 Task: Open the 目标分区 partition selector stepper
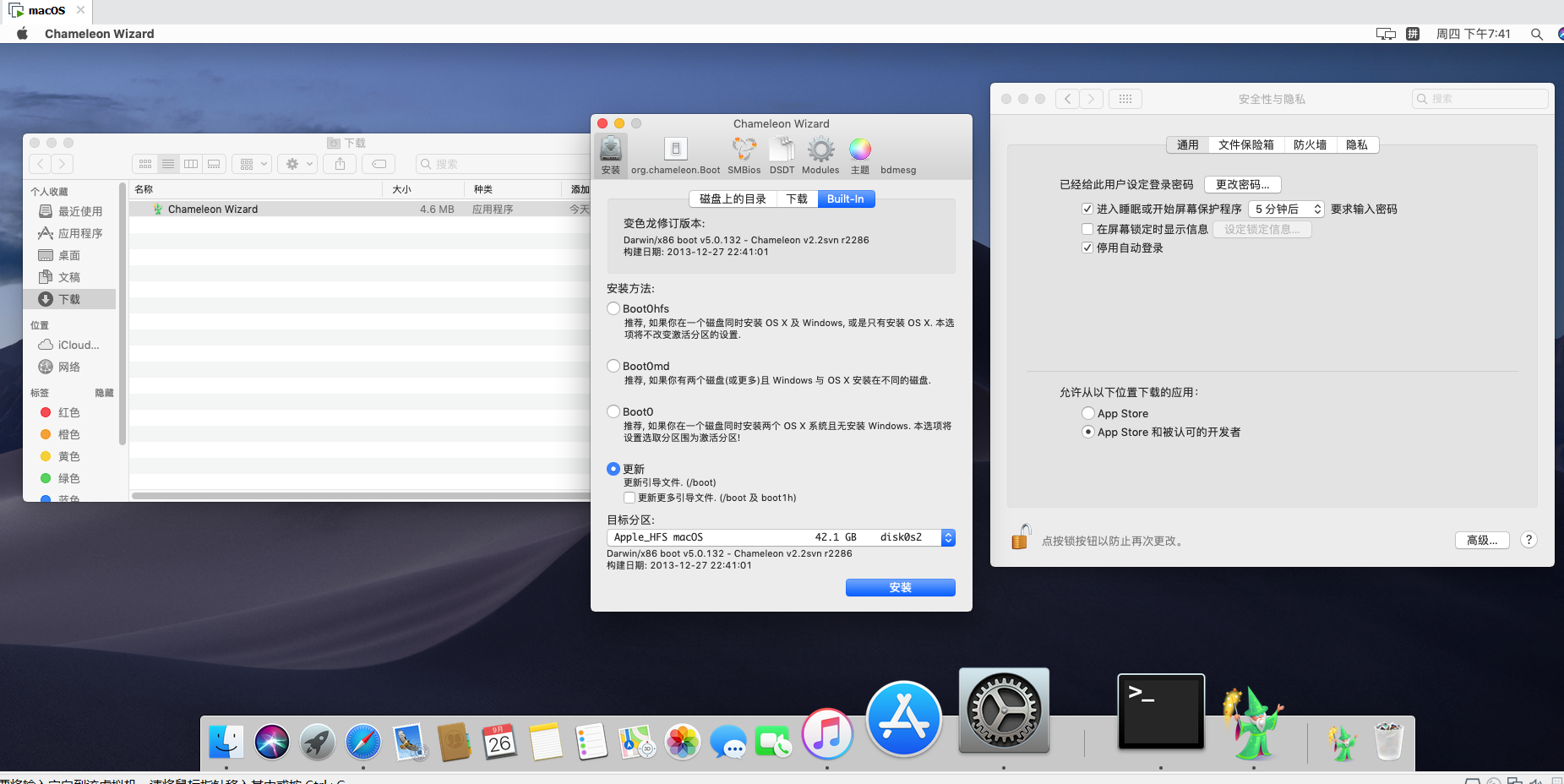tap(947, 536)
